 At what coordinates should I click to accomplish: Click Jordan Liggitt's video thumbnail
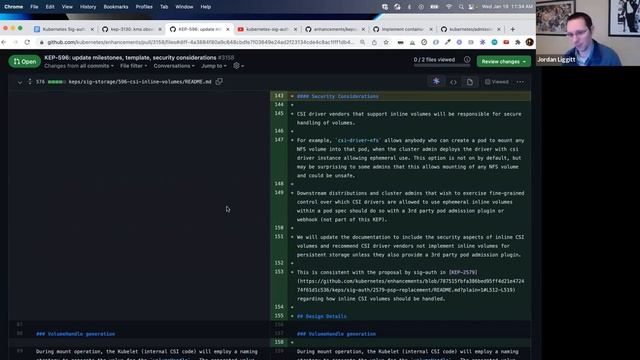click(588, 33)
